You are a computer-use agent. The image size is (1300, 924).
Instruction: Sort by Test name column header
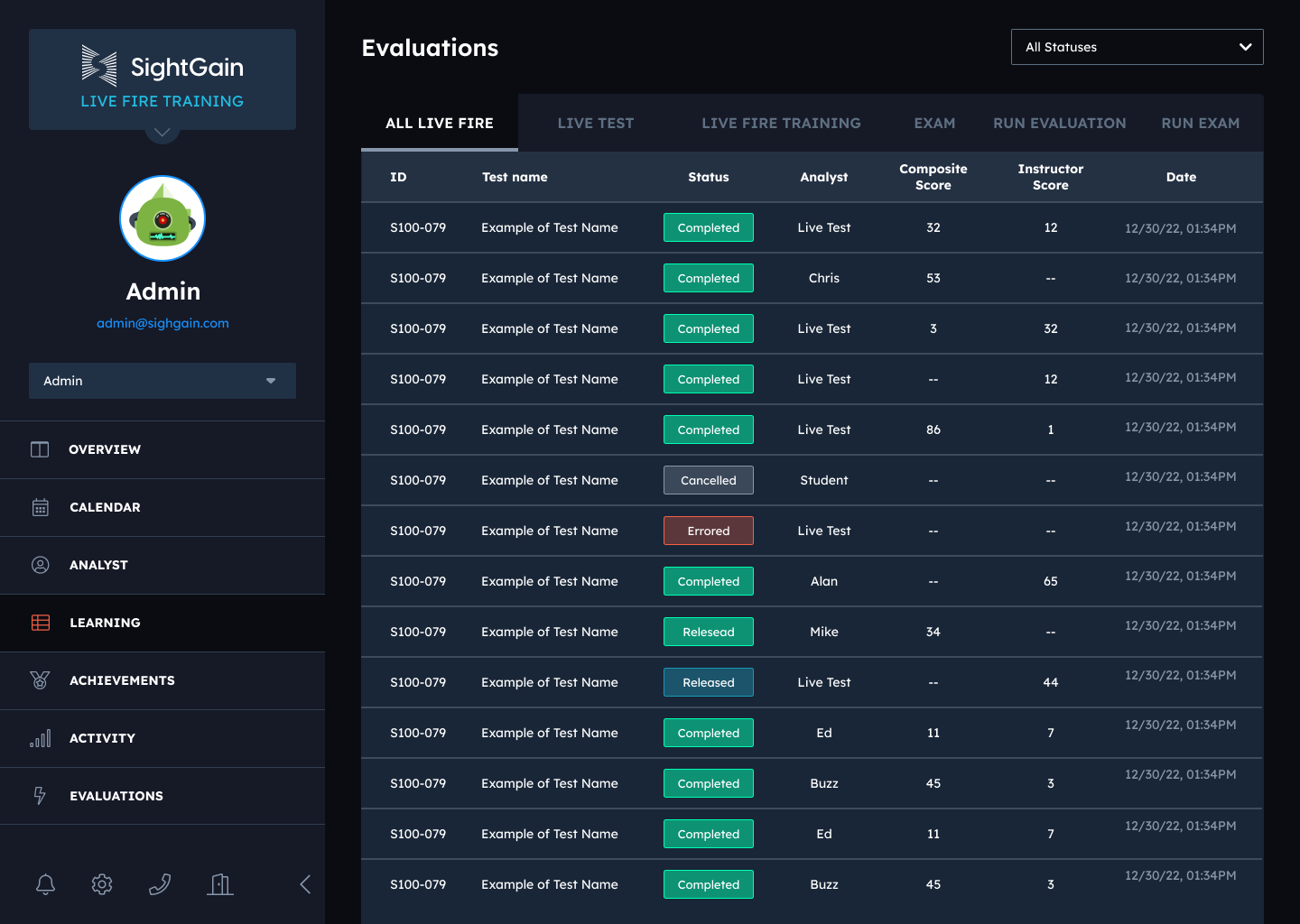[x=515, y=177]
